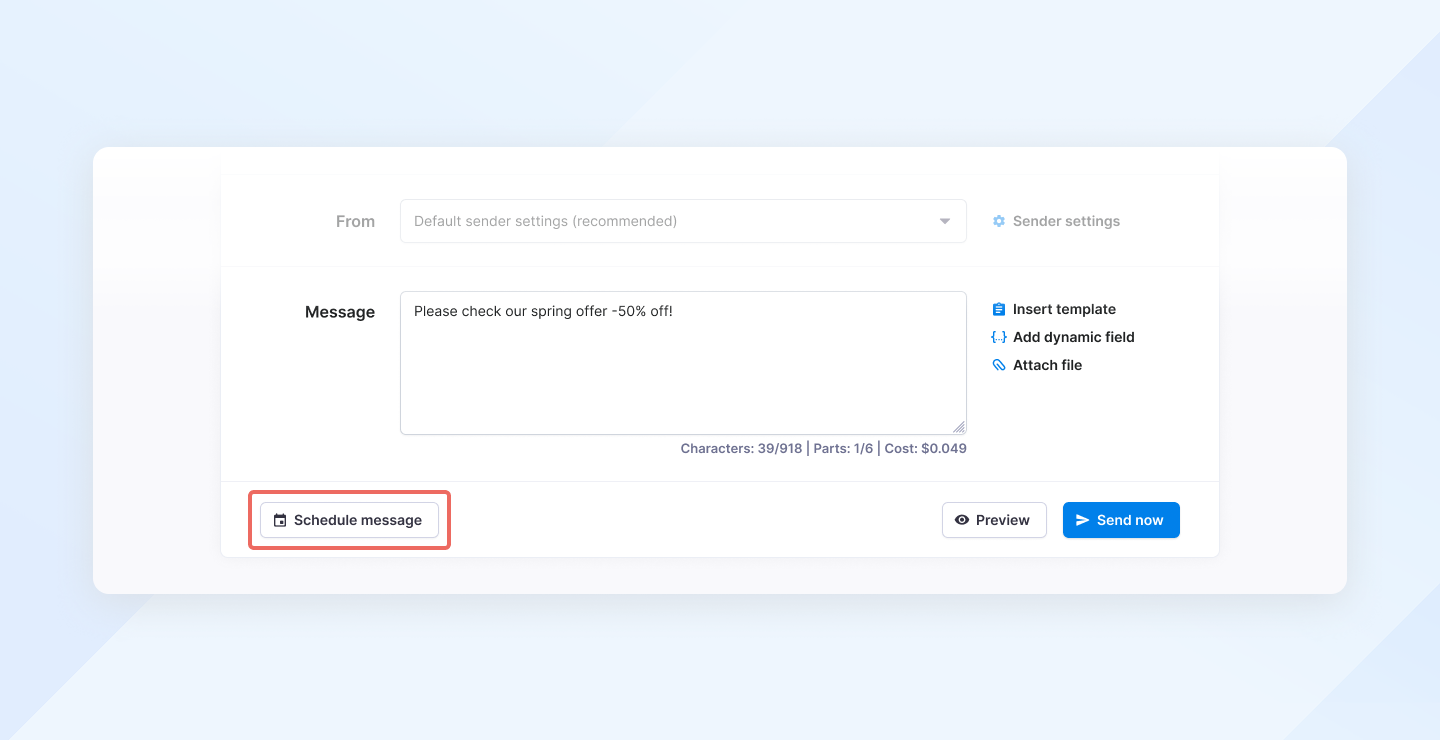This screenshot has height=740, width=1440.
Task: Click the clipboard icon for Insert template
Action: click(x=998, y=310)
